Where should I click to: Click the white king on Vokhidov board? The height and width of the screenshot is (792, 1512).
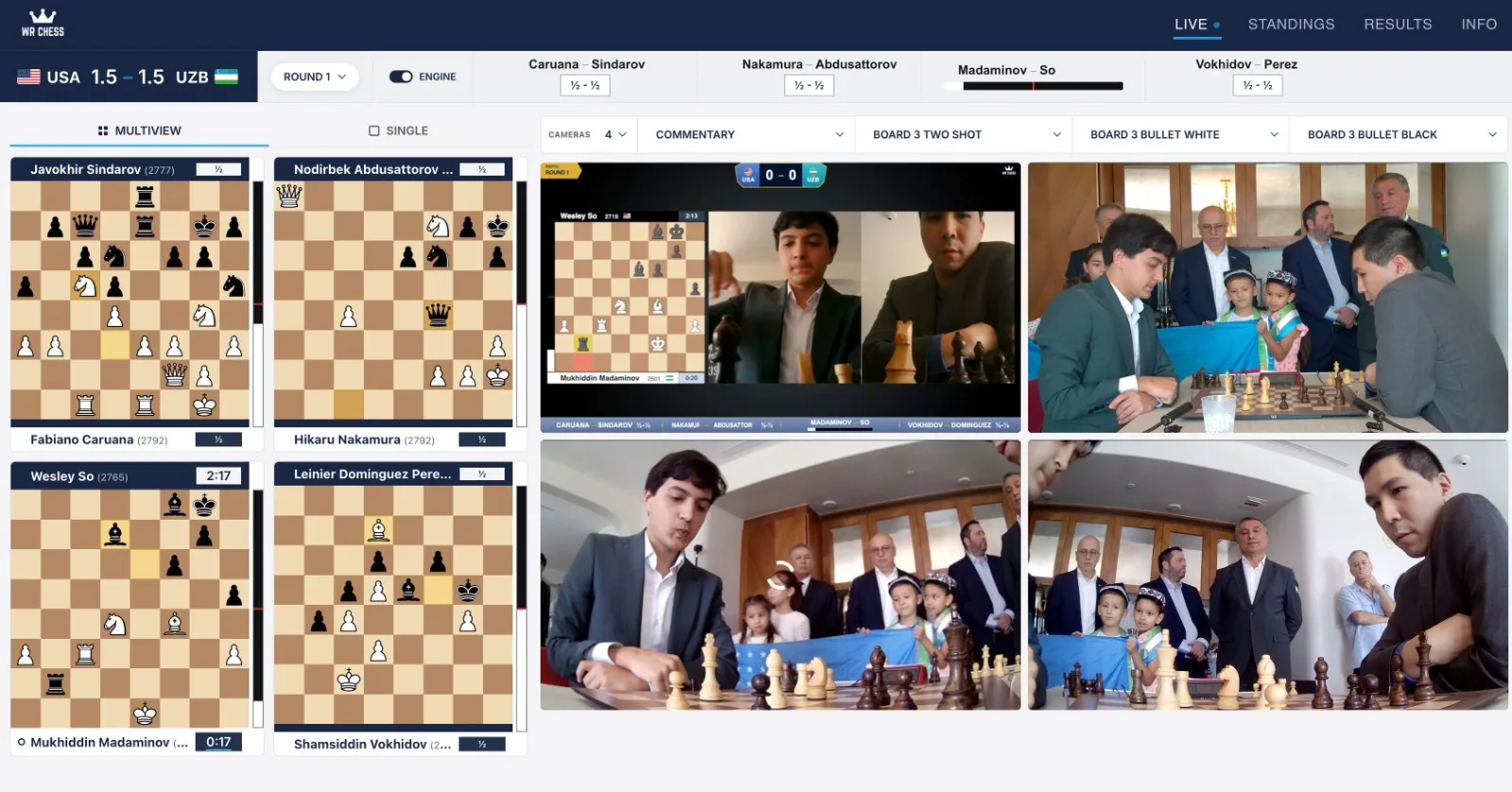point(349,680)
